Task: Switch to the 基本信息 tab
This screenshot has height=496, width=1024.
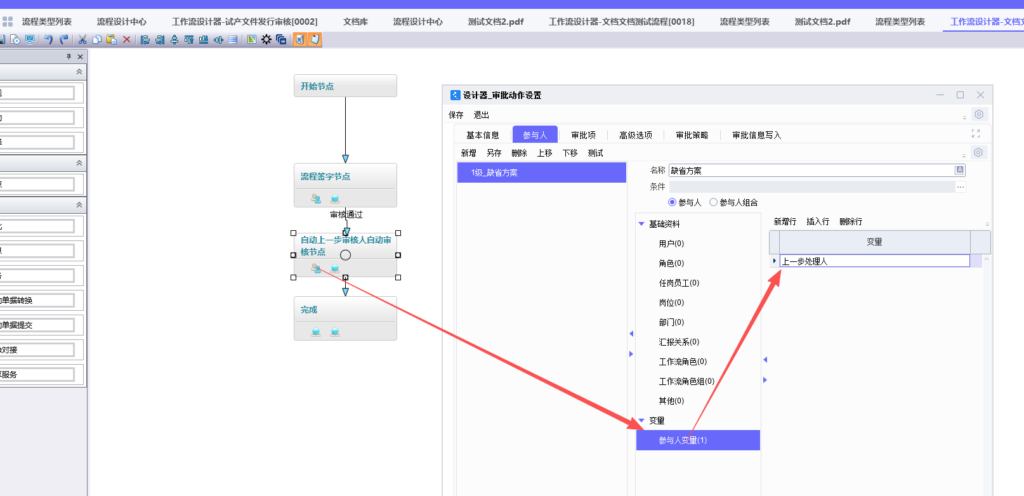Action: click(483, 135)
